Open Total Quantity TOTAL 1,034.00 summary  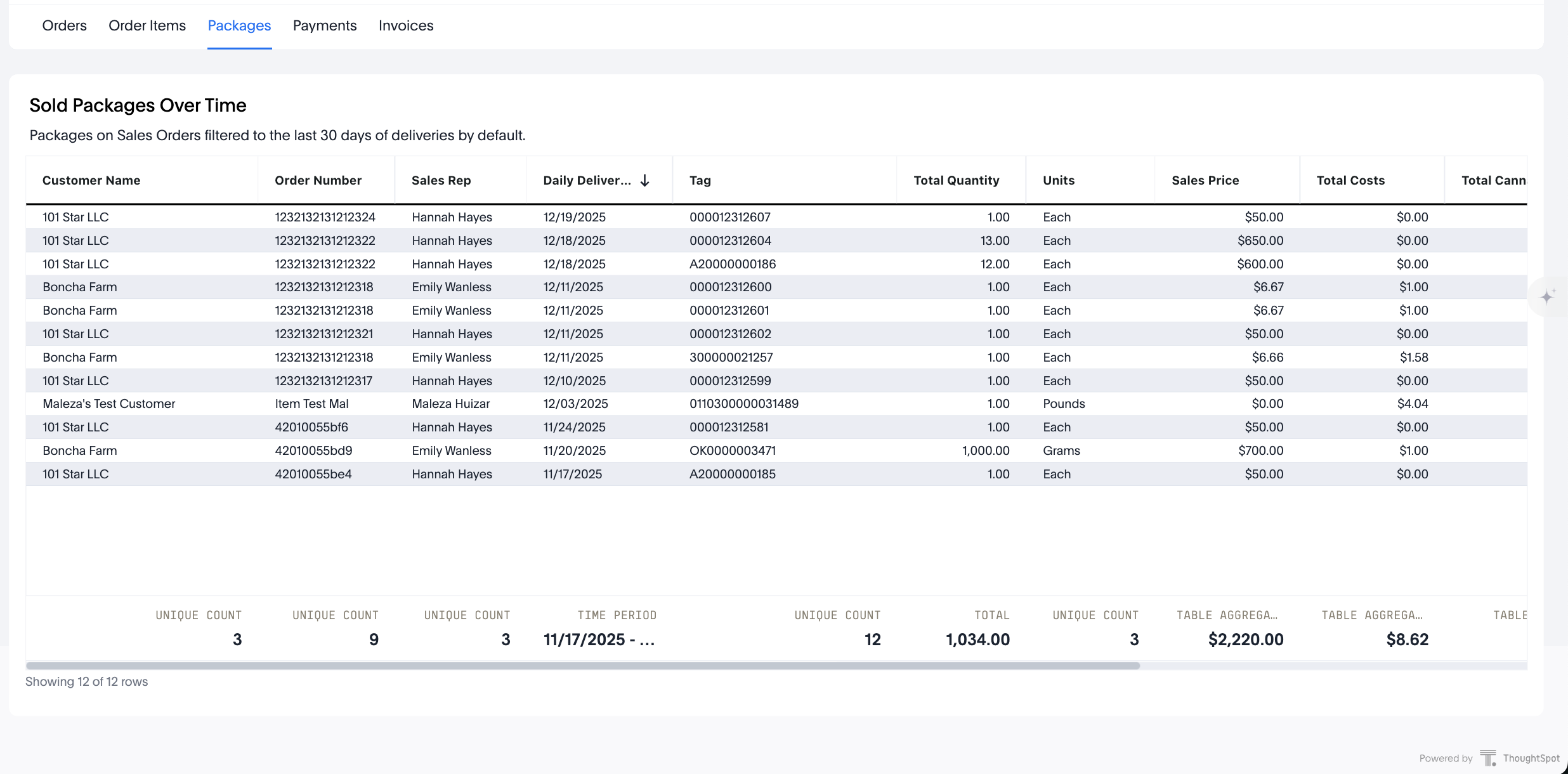pyautogui.click(x=977, y=639)
